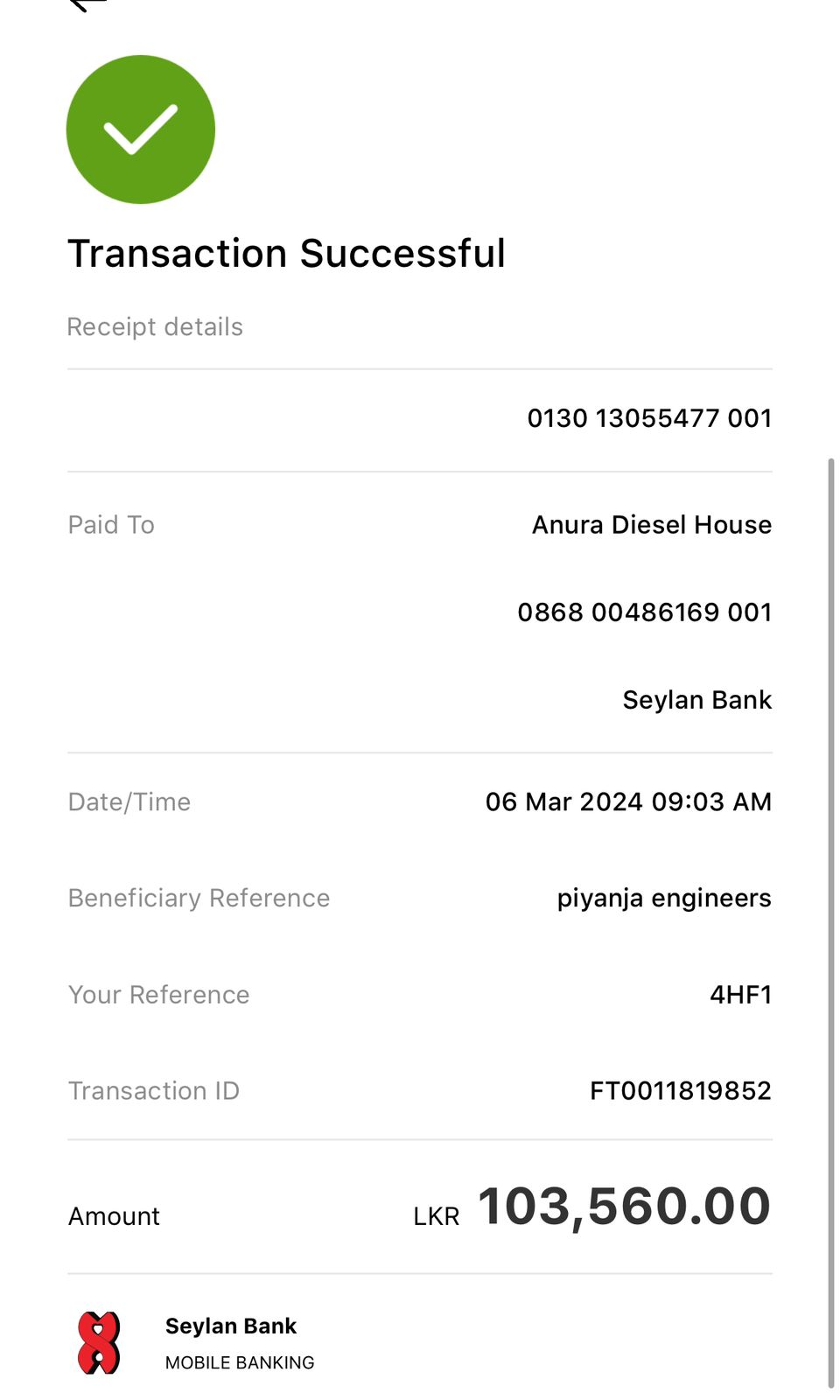The width and height of the screenshot is (840, 1400).
Task: Click the LKR currency label
Action: pyautogui.click(x=437, y=1216)
